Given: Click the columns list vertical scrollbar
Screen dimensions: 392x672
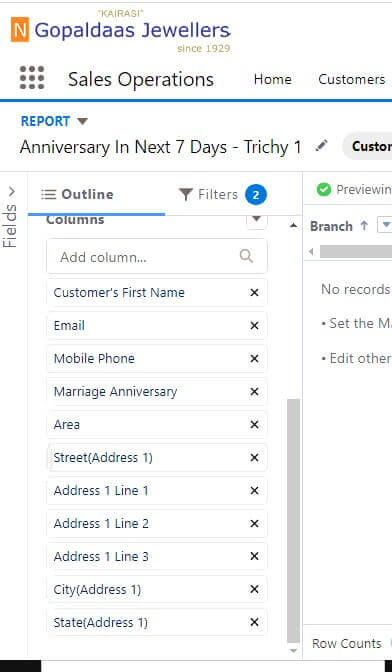Looking at the screenshot, I should pos(293,519).
